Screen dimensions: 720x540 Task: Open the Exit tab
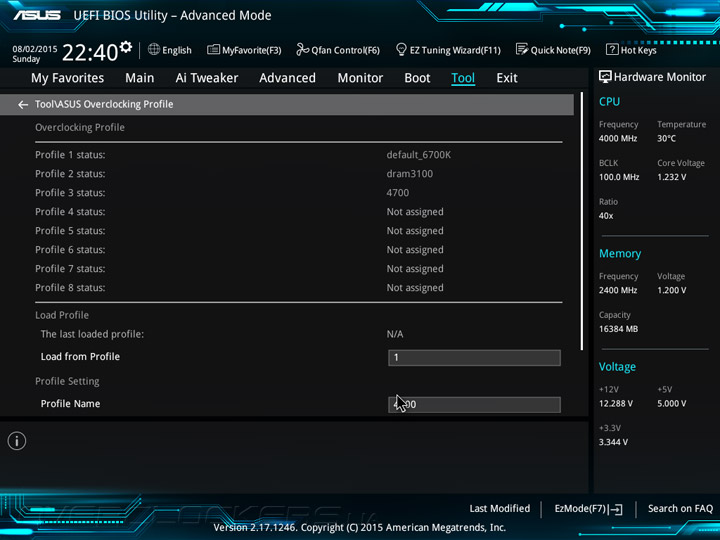(507, 78)
